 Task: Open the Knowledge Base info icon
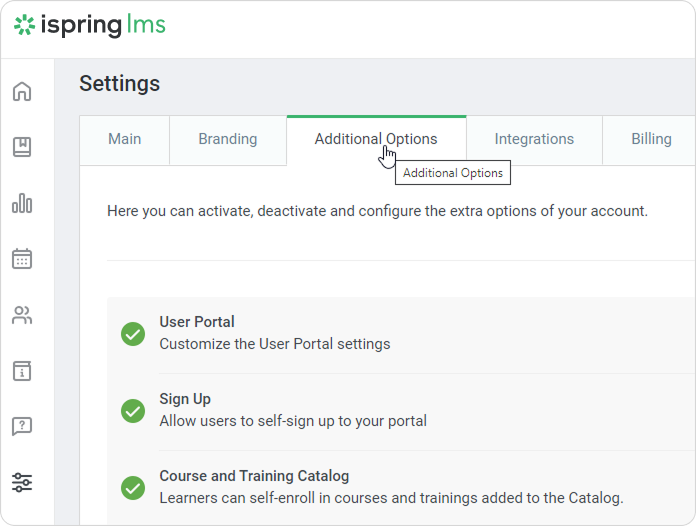[x=22, y=371]
